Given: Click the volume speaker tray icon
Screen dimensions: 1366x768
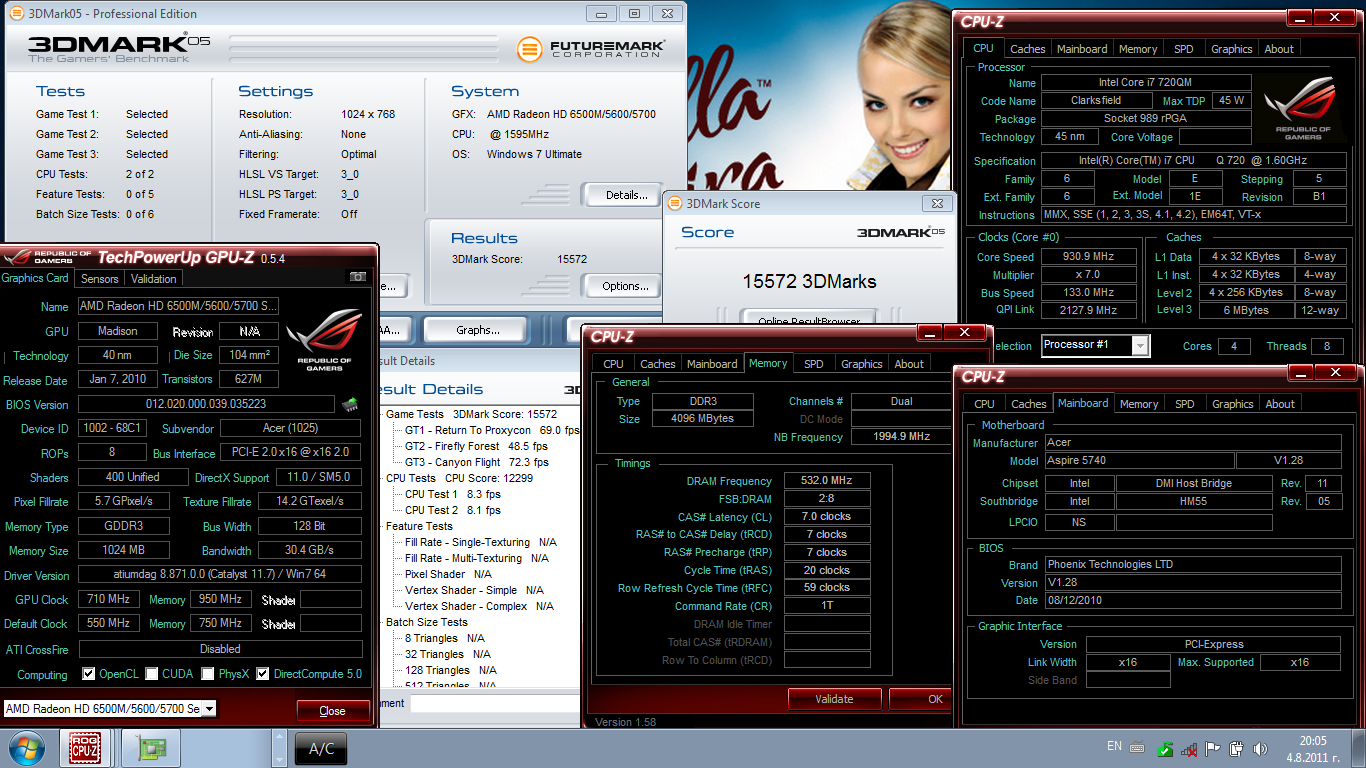Looking at the screenshot, I should click(1261, 748).
